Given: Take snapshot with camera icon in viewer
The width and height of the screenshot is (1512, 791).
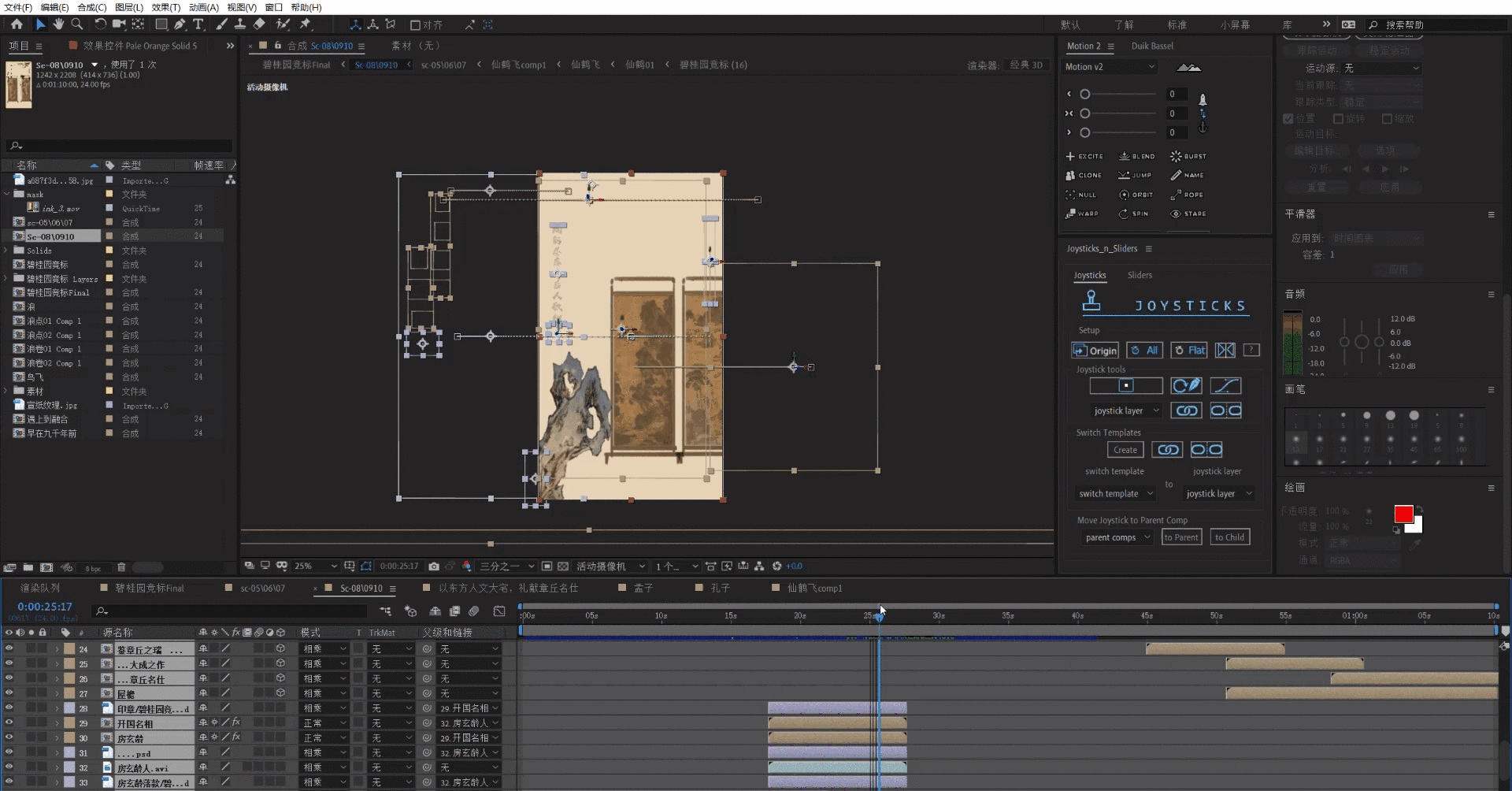Looking at the screenshot, I should 434,566.
